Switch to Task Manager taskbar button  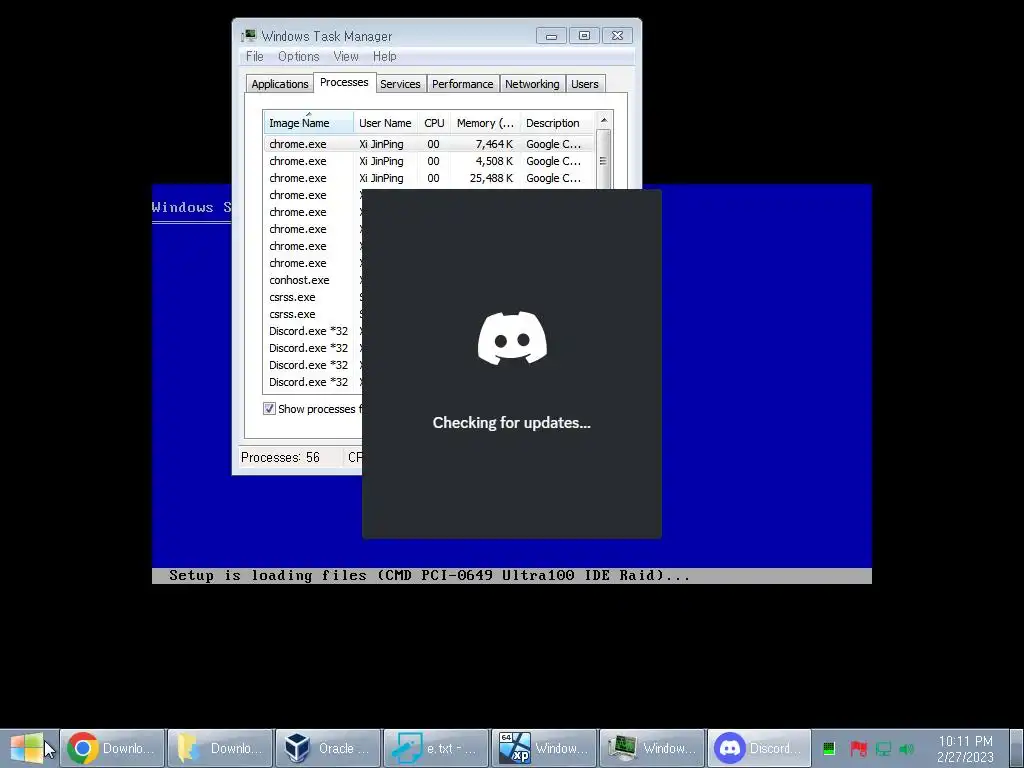pyautogui.click(x=652, y=748)
